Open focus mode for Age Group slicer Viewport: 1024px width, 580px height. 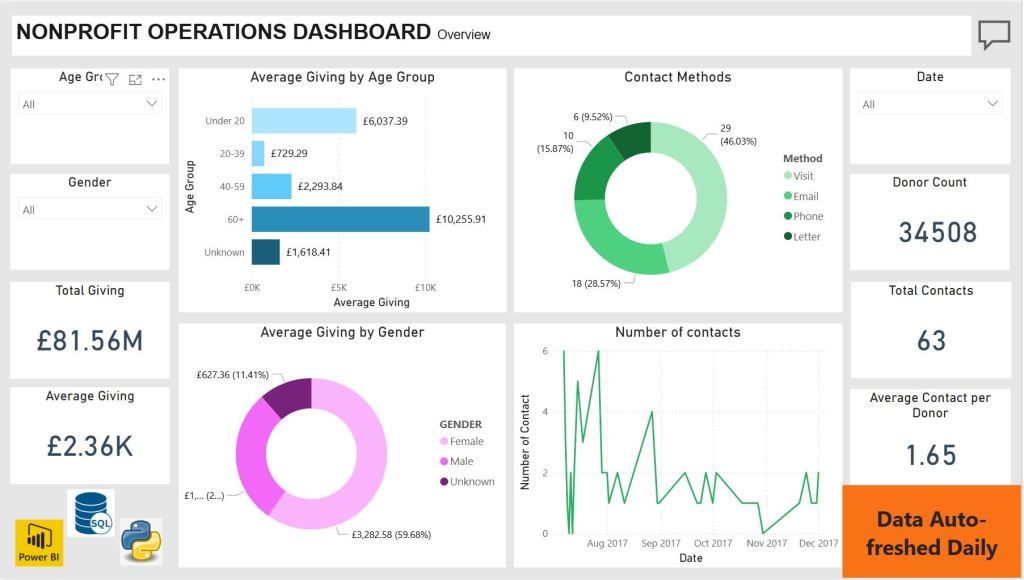(x=135, y=79)
